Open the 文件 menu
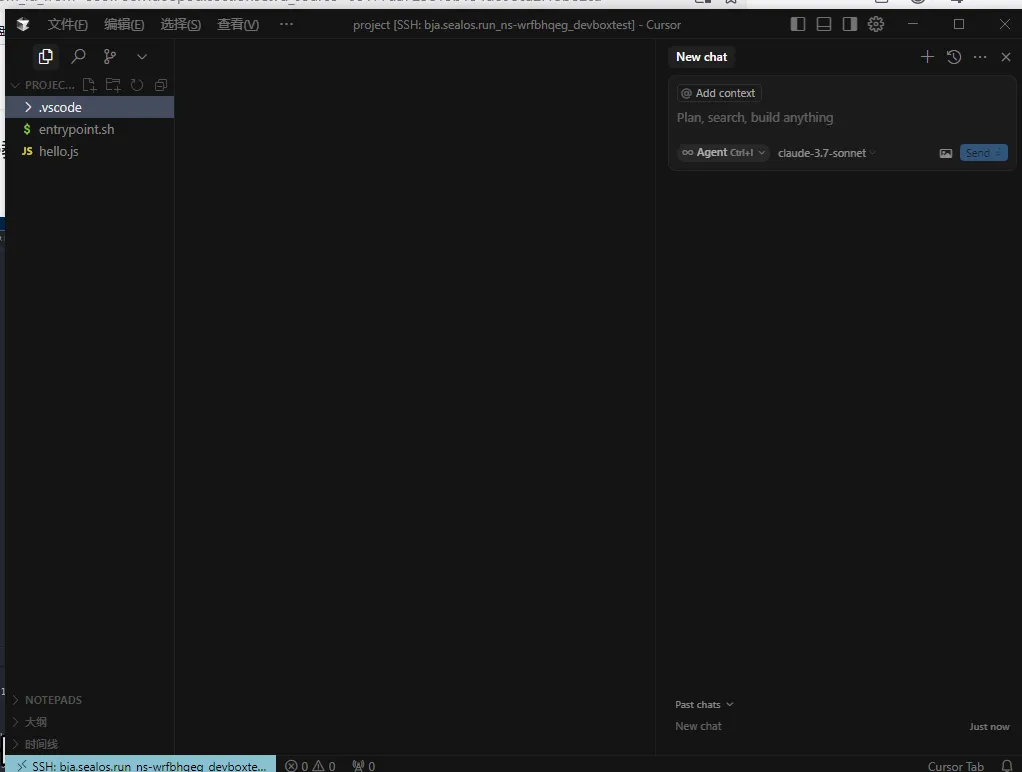 click(67, 24)
